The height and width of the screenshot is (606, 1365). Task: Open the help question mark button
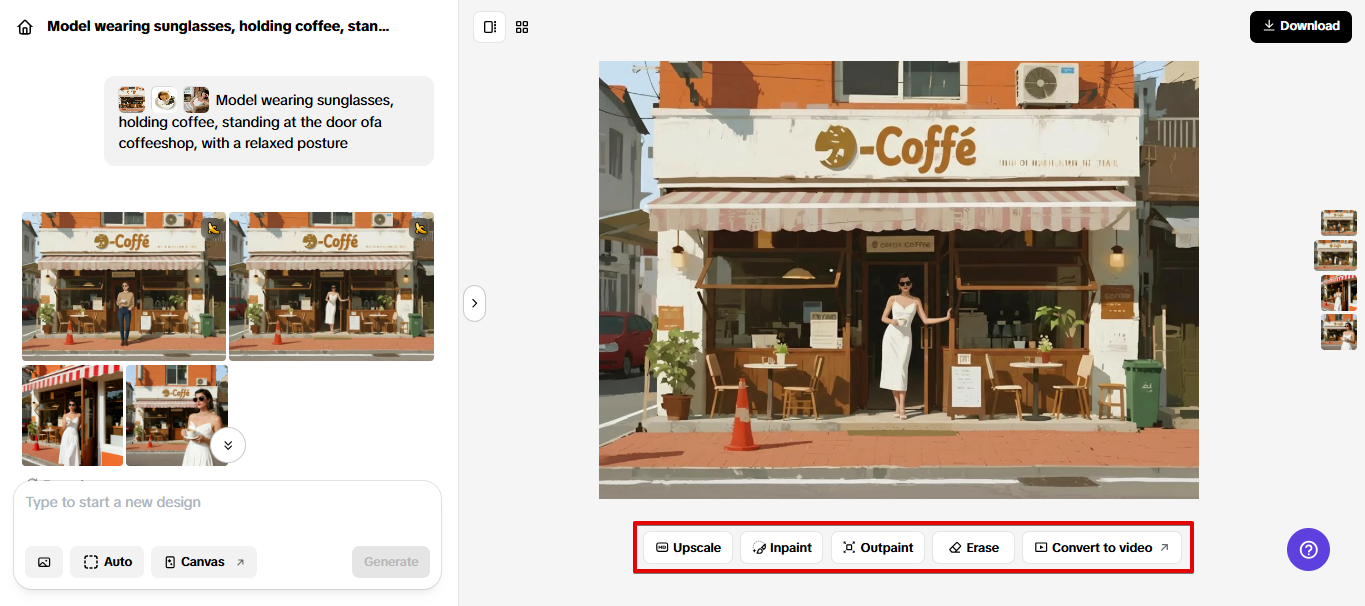[1308, 549]
